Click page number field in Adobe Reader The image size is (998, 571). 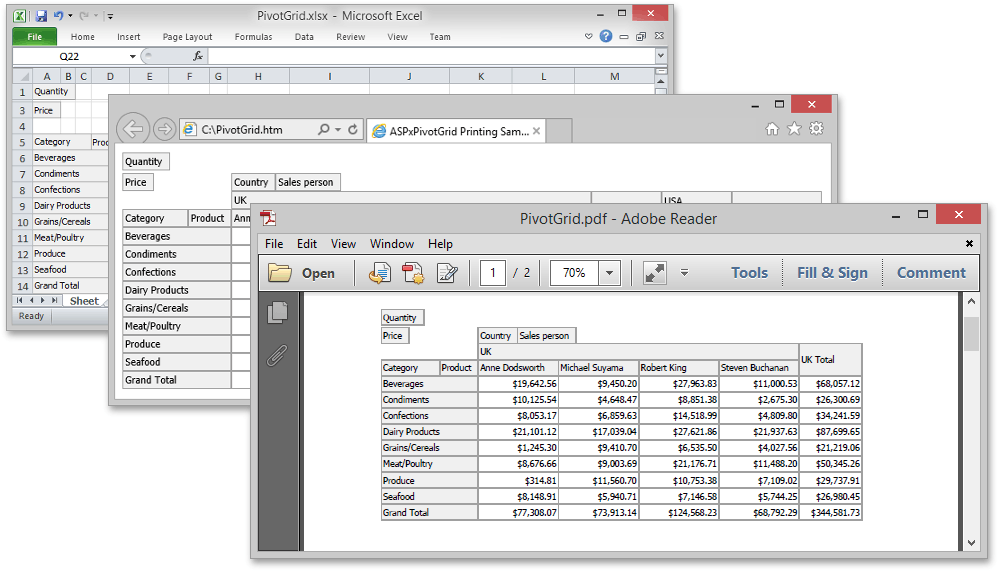(493, 273)
